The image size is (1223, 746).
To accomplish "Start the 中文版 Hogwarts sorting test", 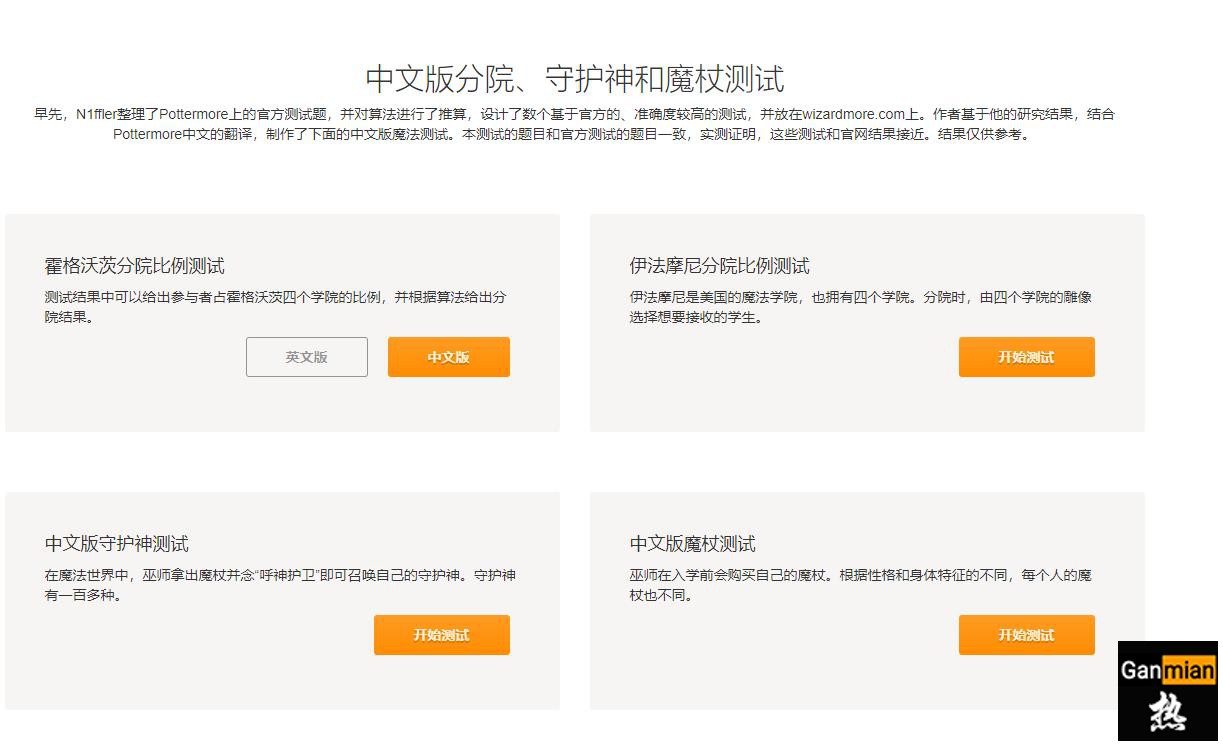I will (x=448, y=357).
